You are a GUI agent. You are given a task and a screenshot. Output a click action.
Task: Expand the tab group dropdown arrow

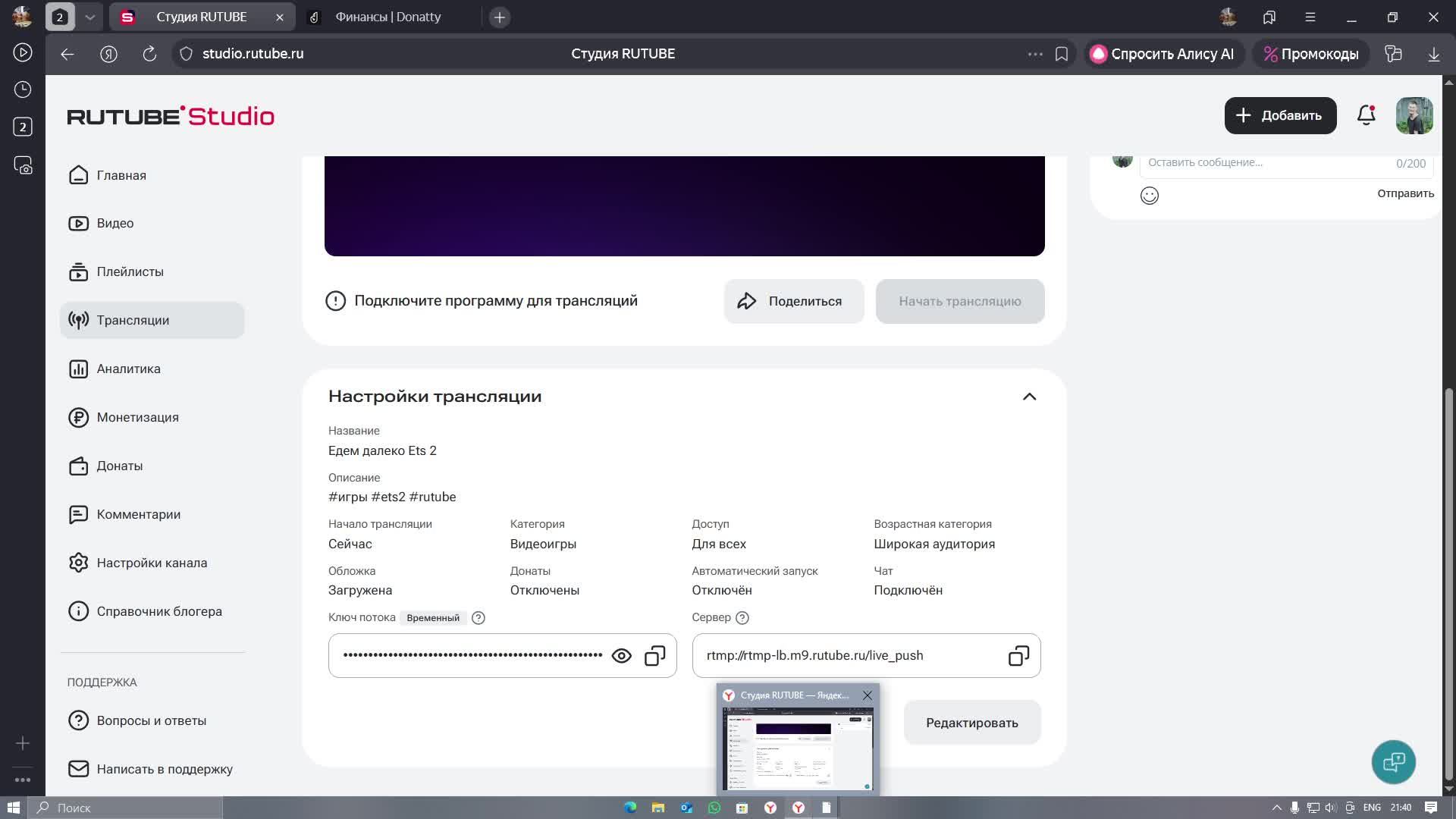click(89, 17)
